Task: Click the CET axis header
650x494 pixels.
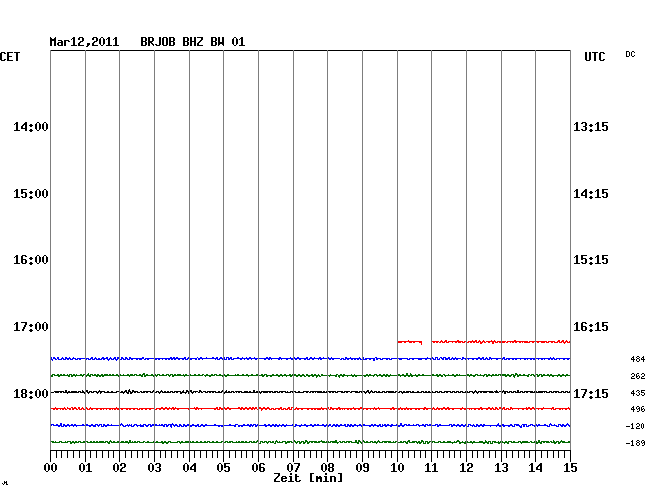Action: click(x=10, y=57)
